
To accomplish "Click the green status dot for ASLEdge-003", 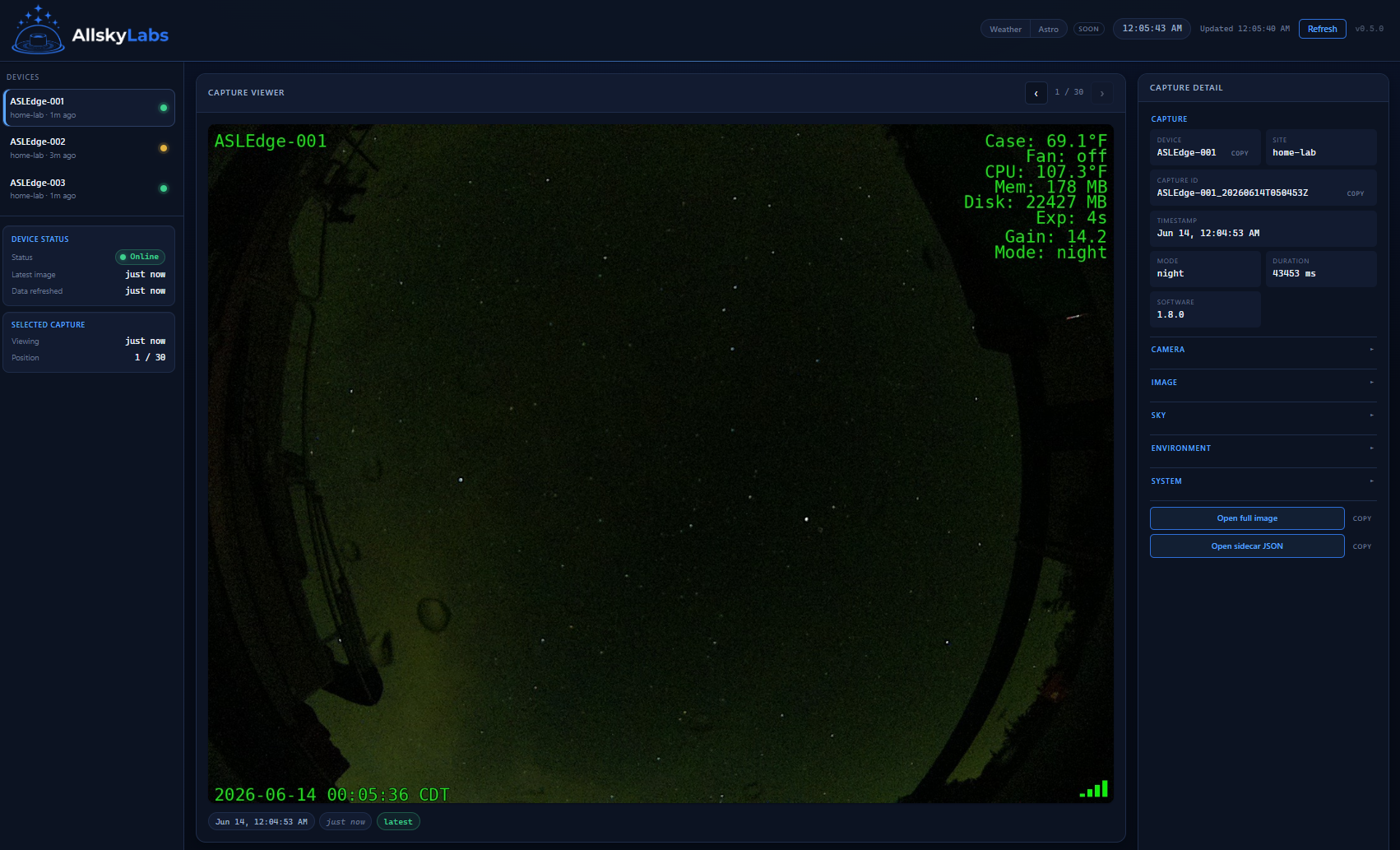I will coord(164,188).
